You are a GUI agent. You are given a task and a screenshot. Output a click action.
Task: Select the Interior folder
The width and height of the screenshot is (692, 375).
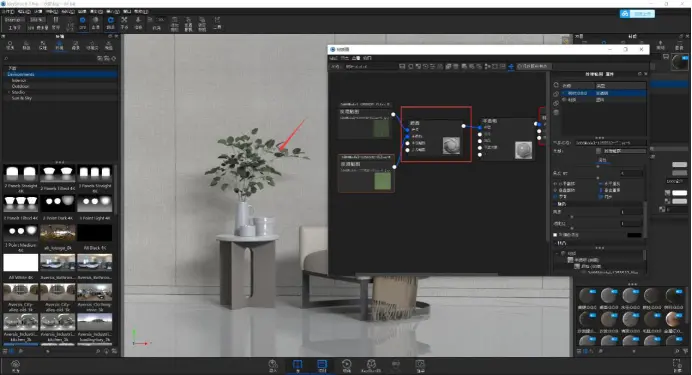[19, 80]
